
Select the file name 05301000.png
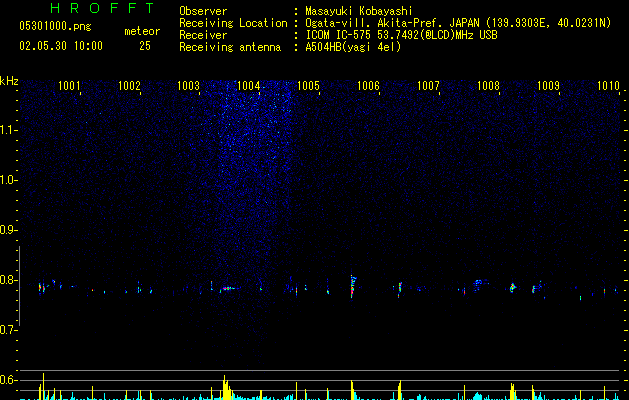[x=55, y=27]
